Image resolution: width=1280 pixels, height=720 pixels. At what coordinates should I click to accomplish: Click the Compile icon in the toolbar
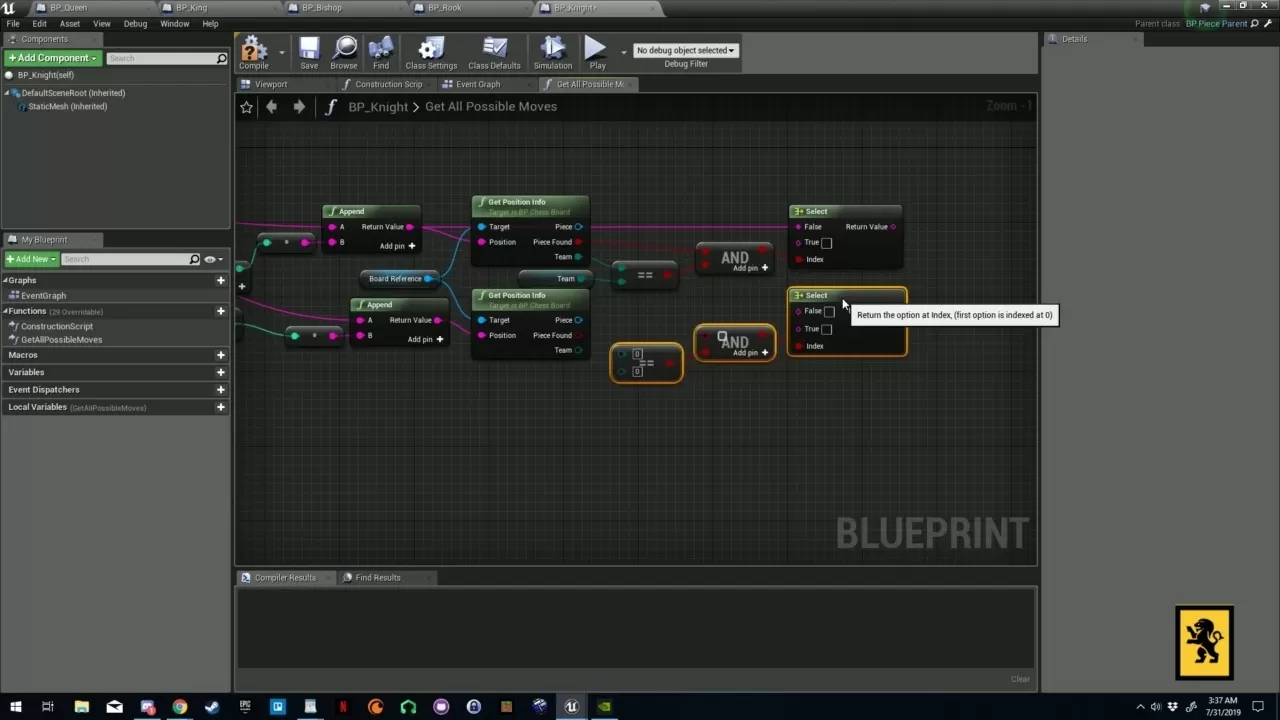coord(253,50)
